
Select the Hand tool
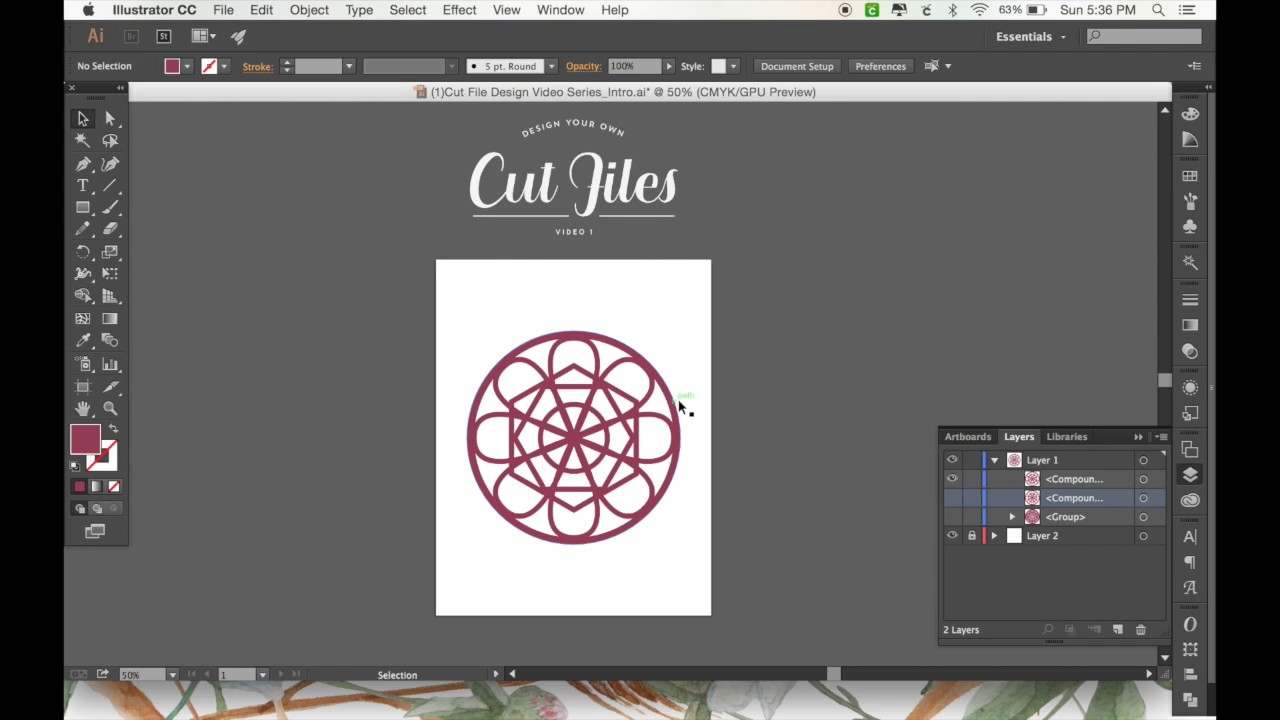[x=83, y=408]
